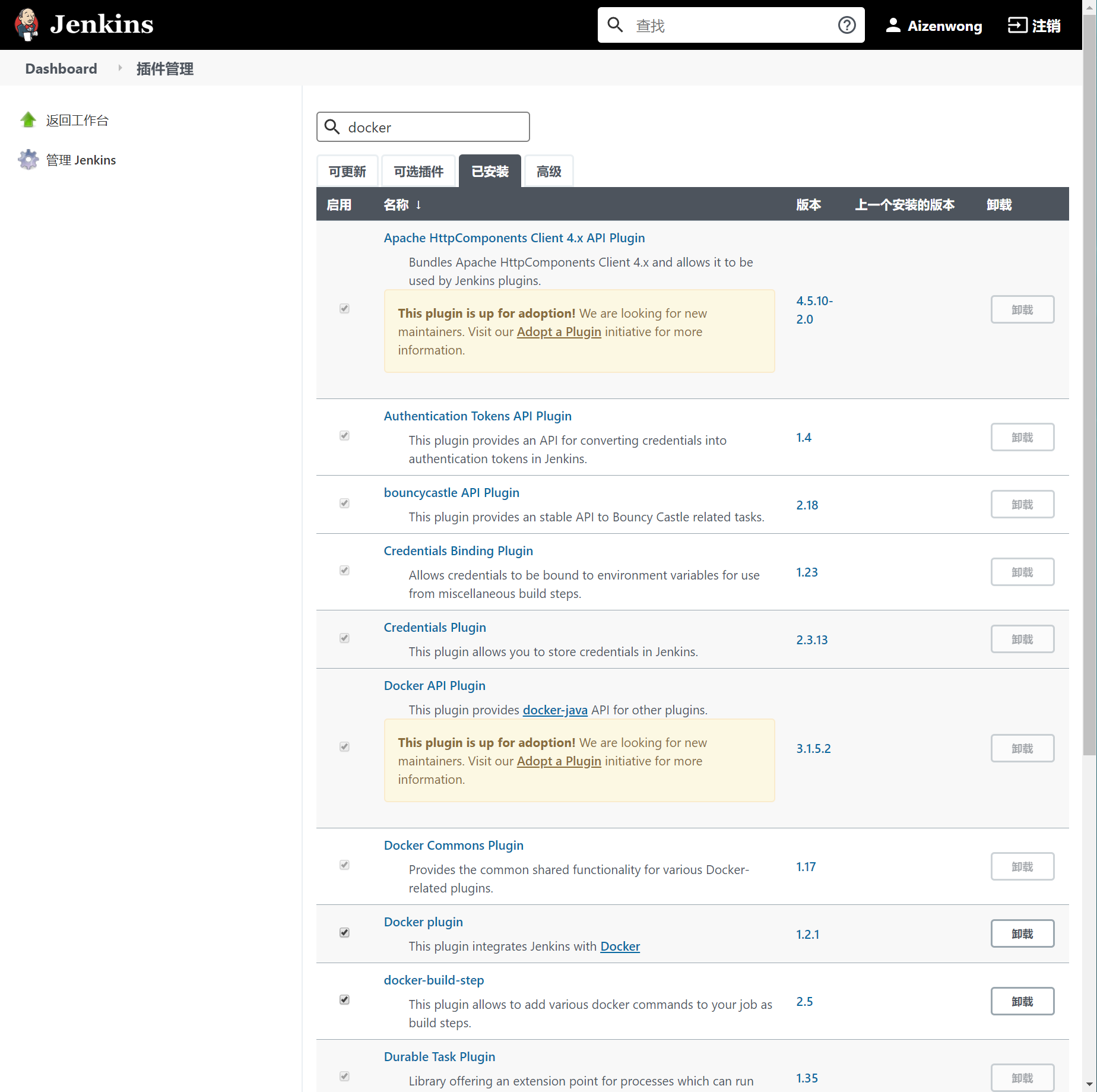Toggle Authentication Tokens API Plugin checkbox
Screen dimensions: 1097x1092
coord(344,436)
